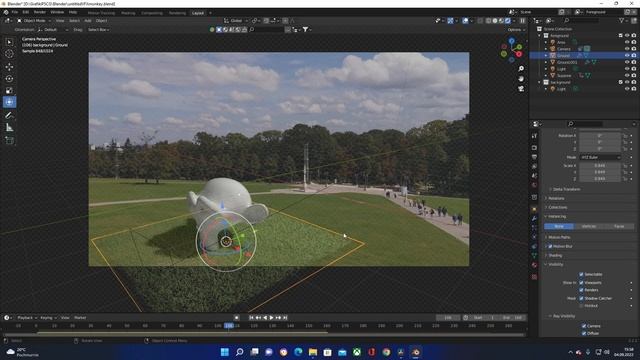
Task: Open World properties tab icon
Action: [x=534, y=185]
